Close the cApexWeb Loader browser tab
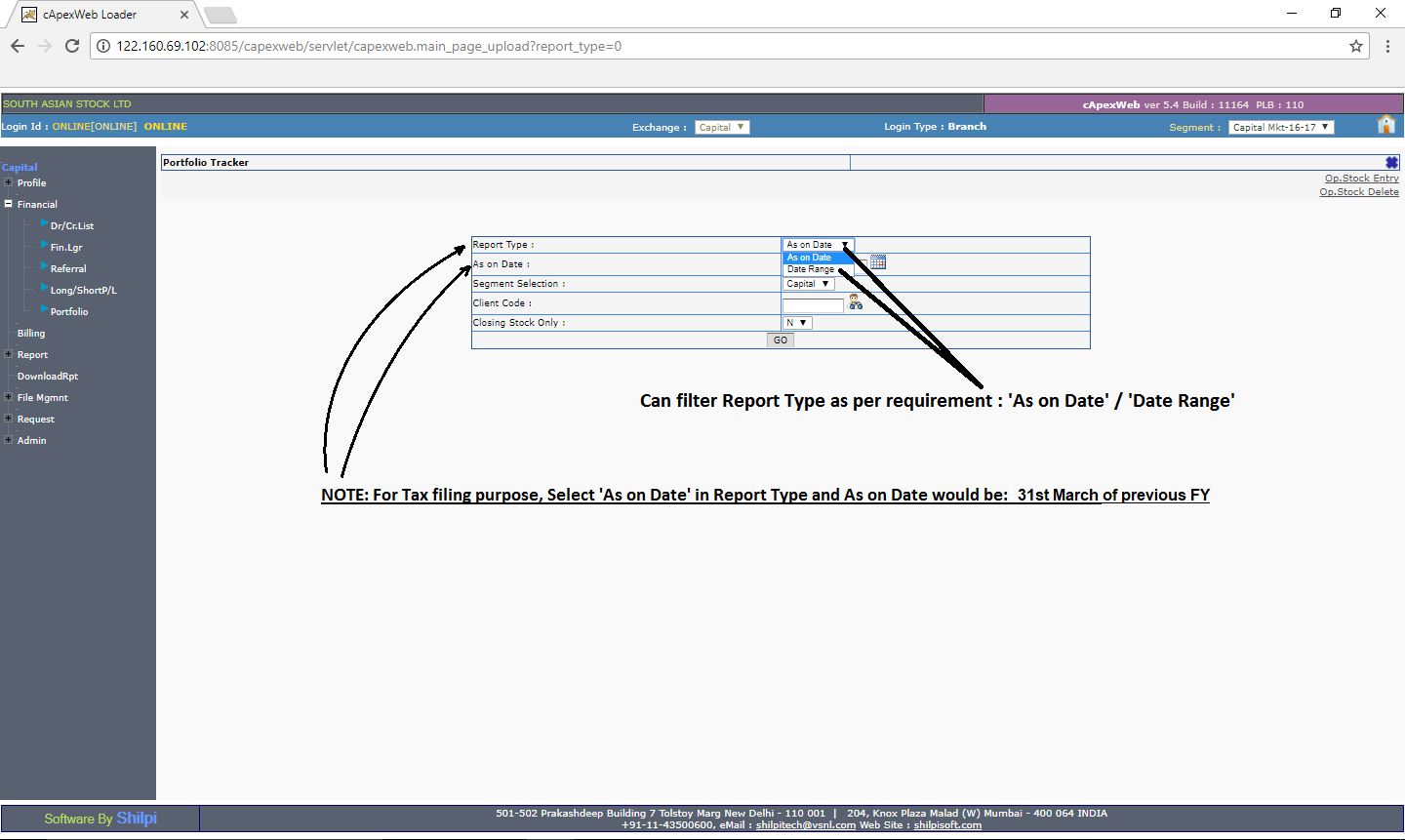 click(x=184, y=15)
